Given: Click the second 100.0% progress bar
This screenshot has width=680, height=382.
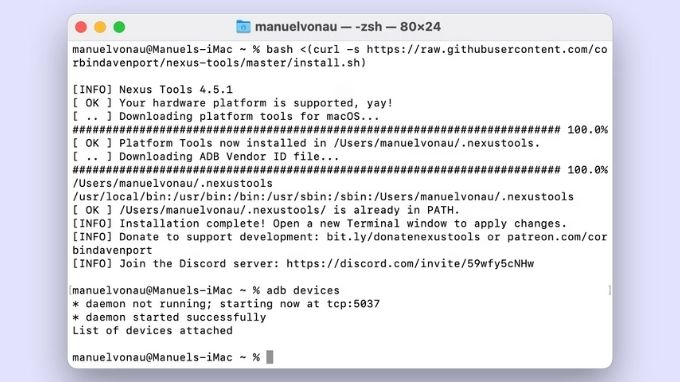Looking at the screenshot, I should [340, 170].
